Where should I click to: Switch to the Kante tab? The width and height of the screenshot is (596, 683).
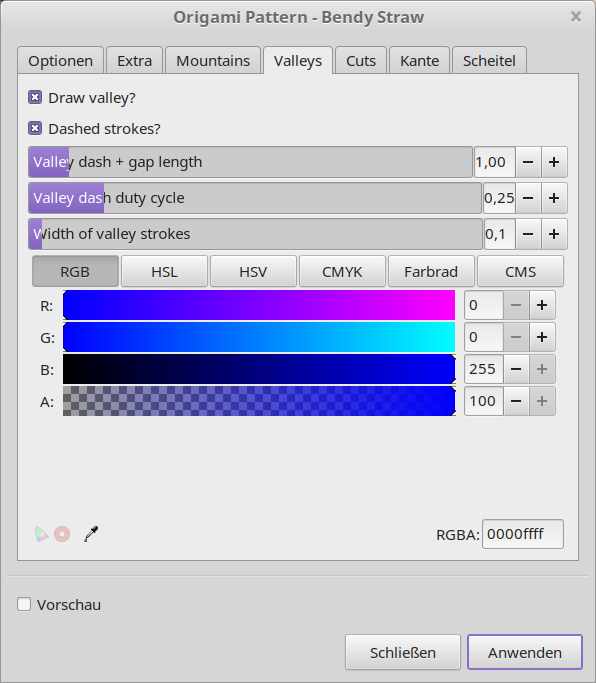(420, 61)
